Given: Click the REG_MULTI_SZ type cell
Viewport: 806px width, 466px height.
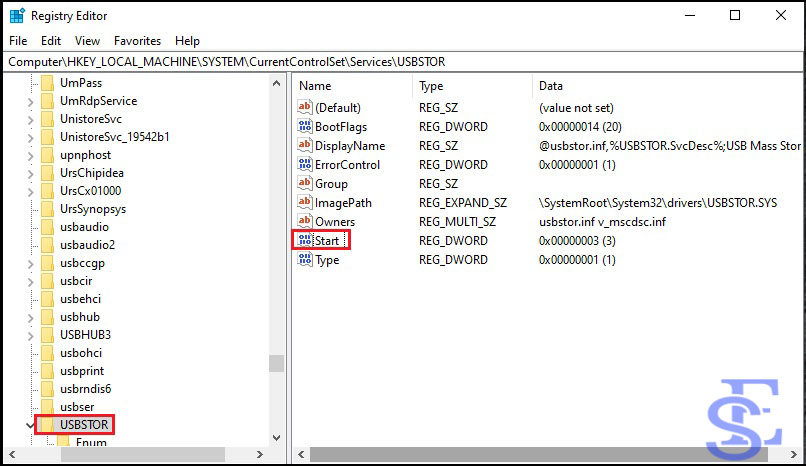Looking at the screenshot, I should click(x=457, y=221).
